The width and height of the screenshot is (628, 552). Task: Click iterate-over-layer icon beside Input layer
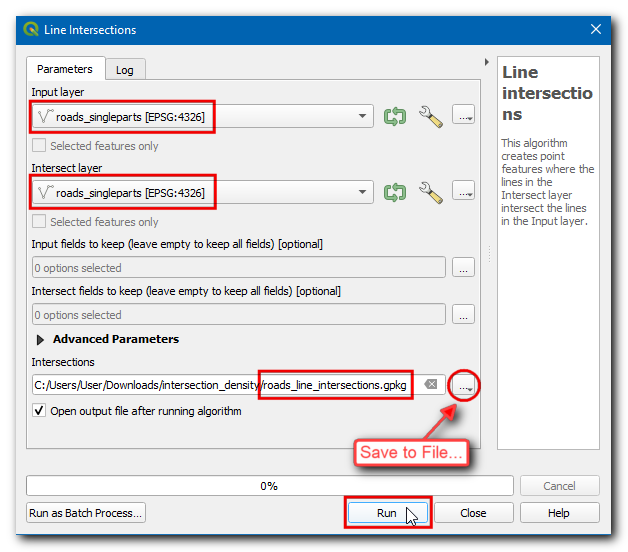click(x=395, y=116)
